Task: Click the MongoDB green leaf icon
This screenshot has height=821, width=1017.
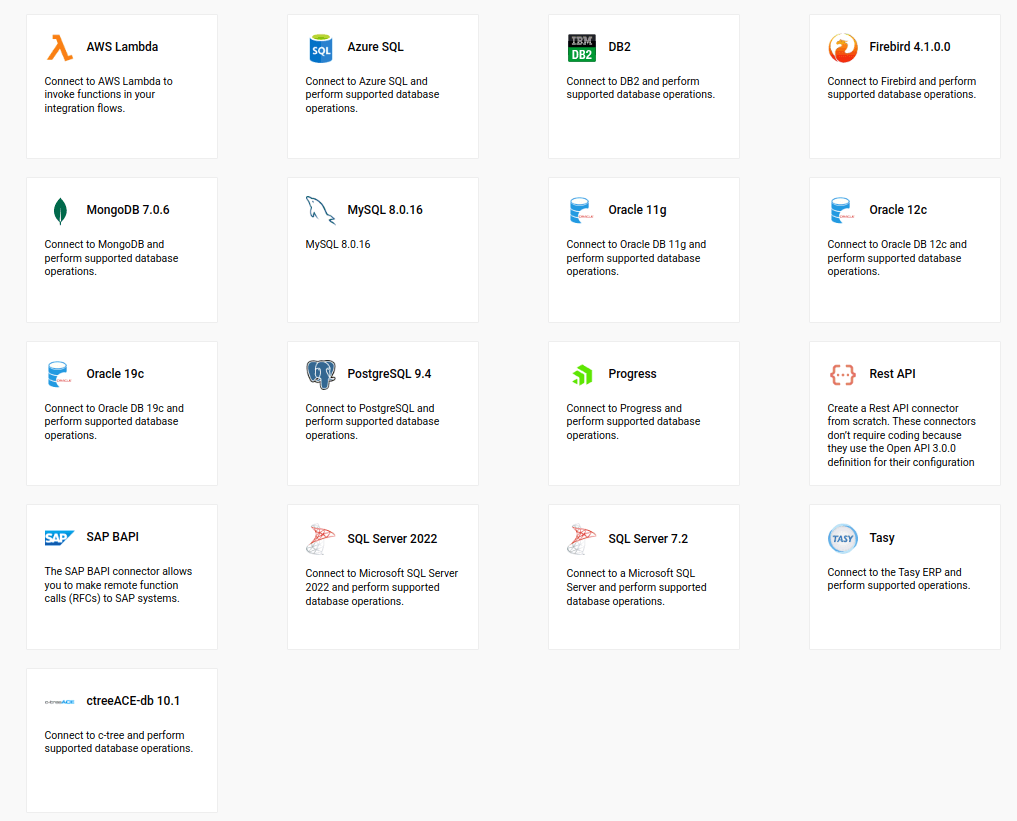Action: point(60,211)
